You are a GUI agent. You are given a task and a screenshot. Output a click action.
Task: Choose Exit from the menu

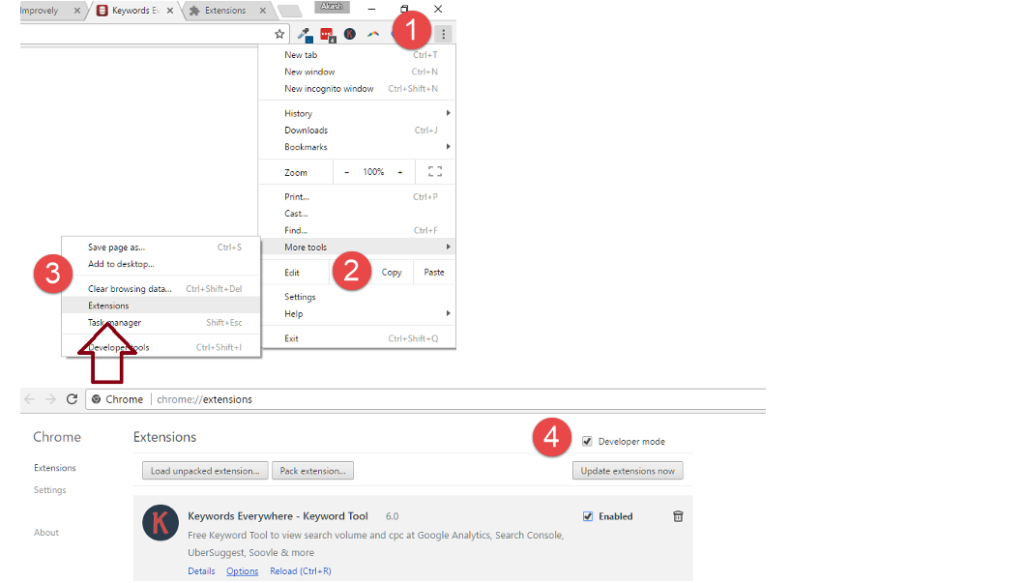coord(357,338)
